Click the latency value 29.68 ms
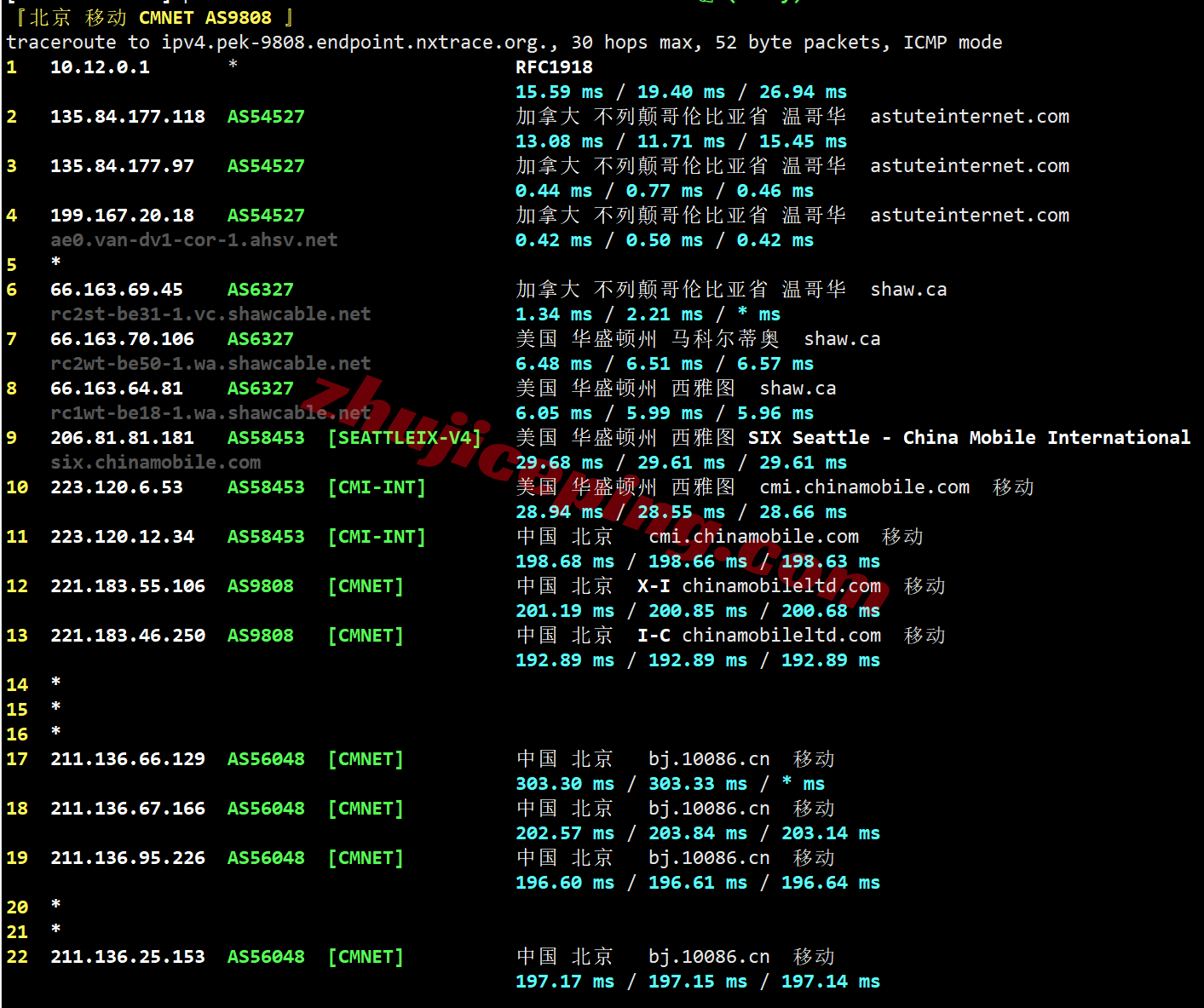This screenshot has width=1204, height=1008. [x=559, y=463]
